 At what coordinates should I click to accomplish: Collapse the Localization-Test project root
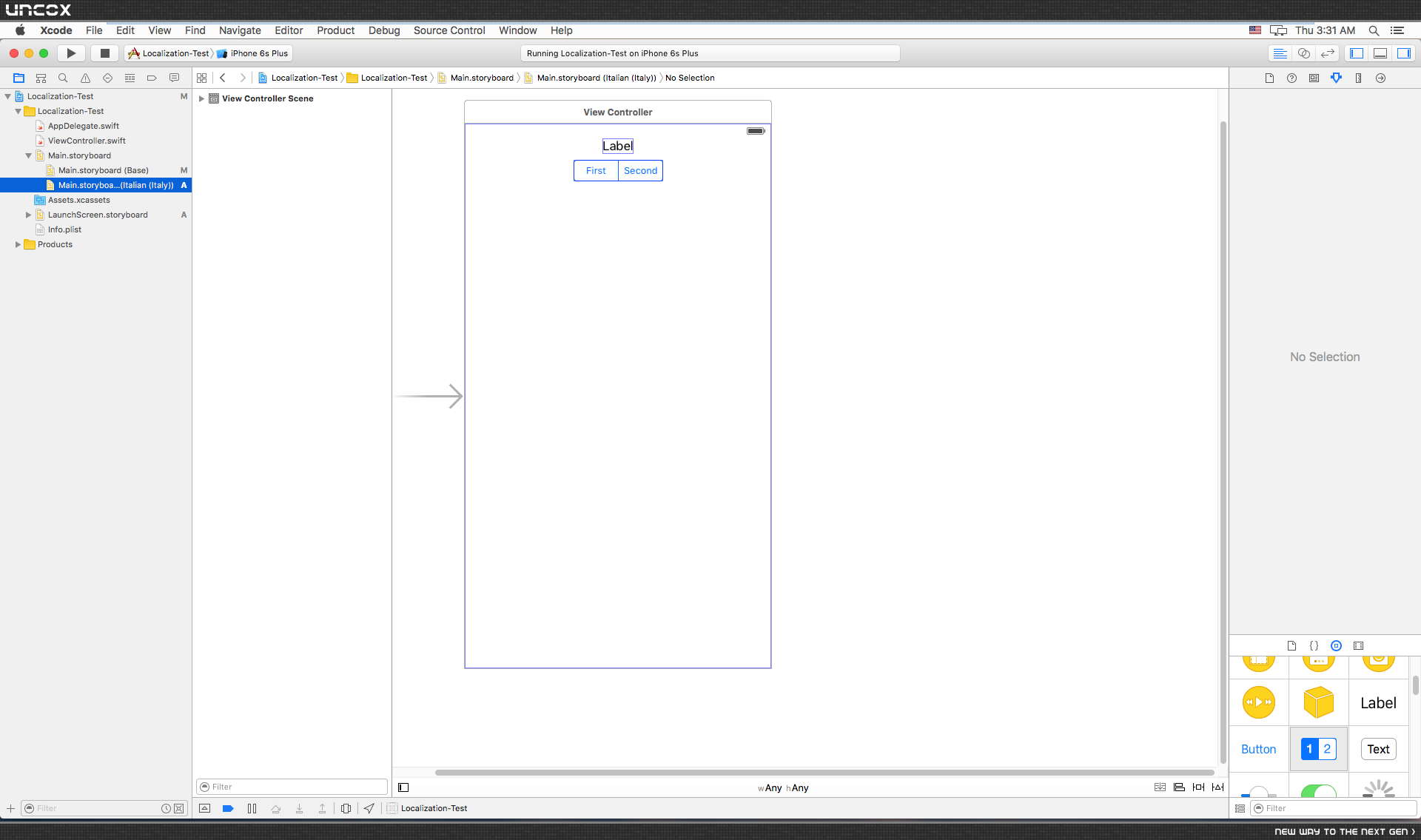pos(8,96)
